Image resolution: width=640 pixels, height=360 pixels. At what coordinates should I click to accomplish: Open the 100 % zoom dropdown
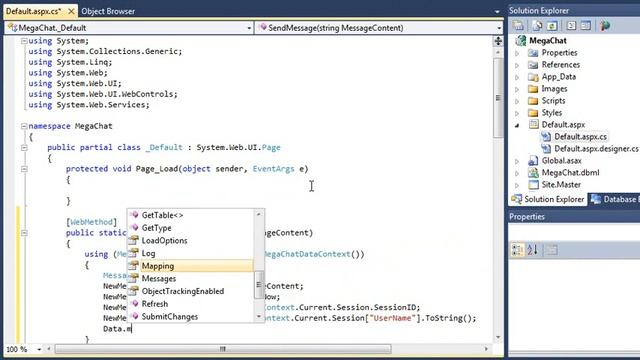coord(39,349)
